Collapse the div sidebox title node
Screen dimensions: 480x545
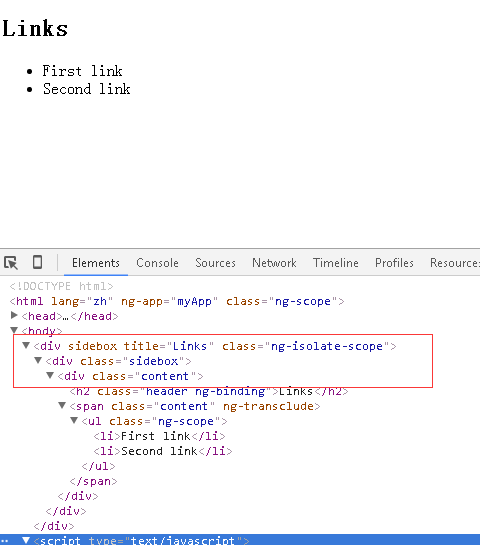pyautogui.click(x=26, y=345)
